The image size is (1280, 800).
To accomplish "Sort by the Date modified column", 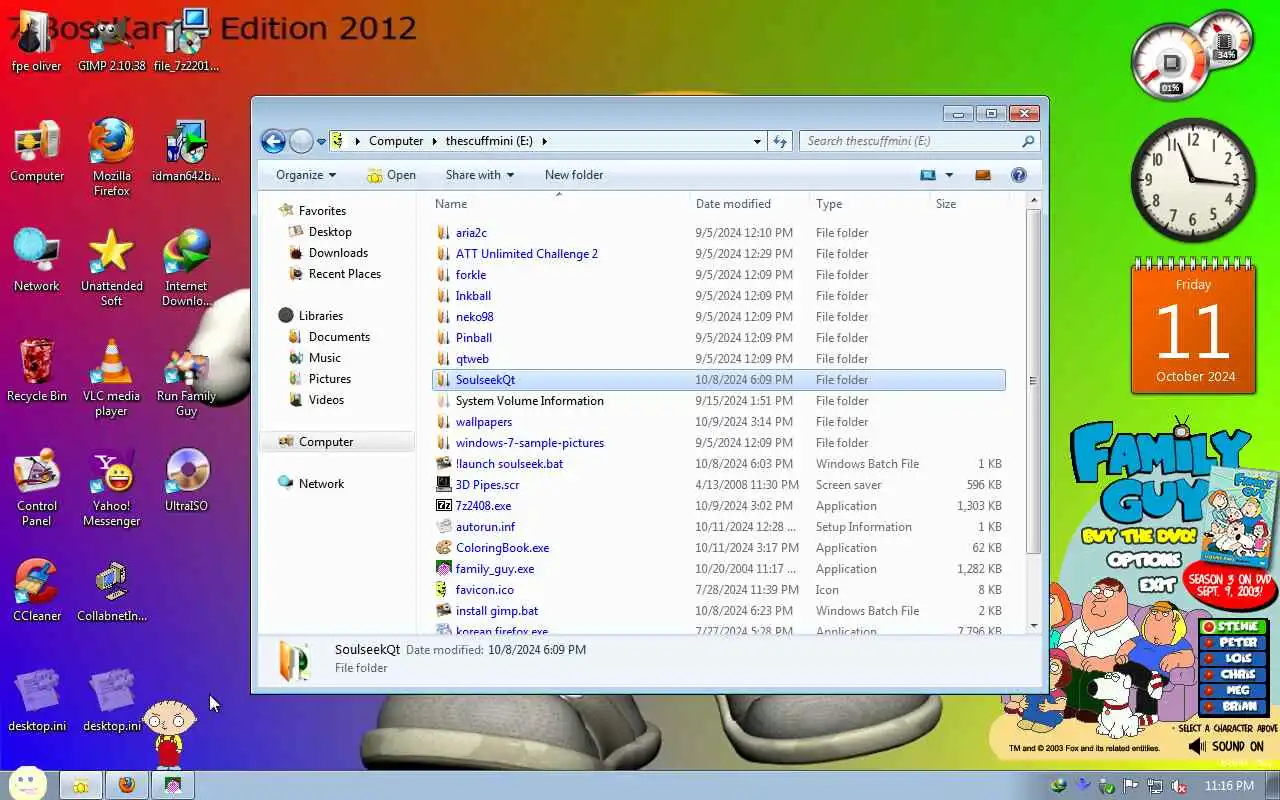I will (749, 204).
